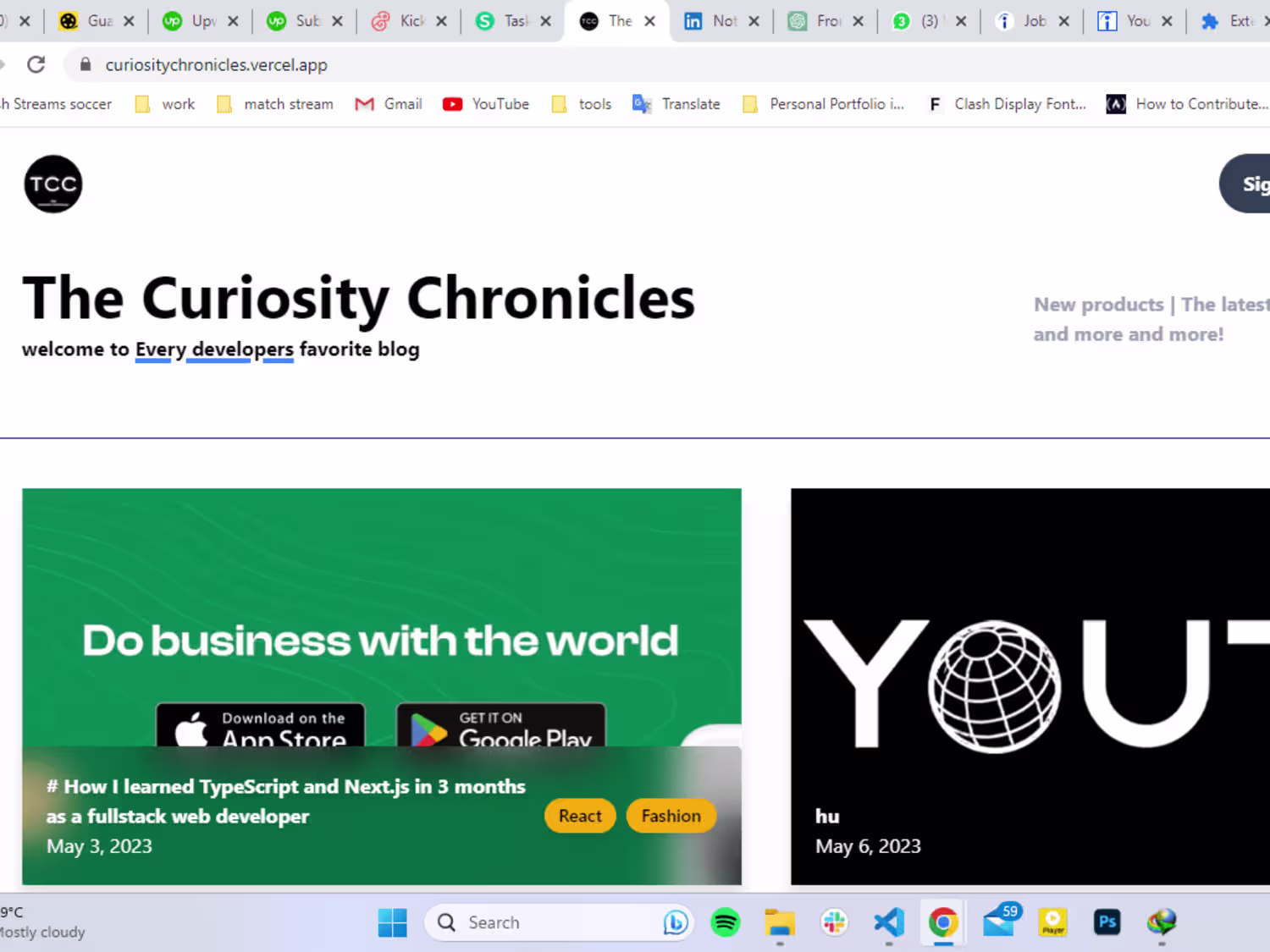
Task: Click the Bing chat icon in search box
Action: click(x=675, y=922)
